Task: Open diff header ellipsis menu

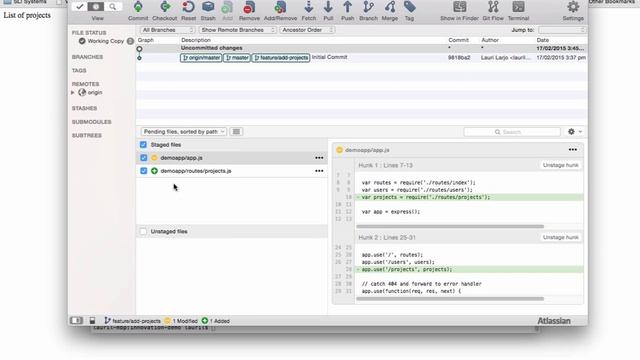Action: coord(573,150)
